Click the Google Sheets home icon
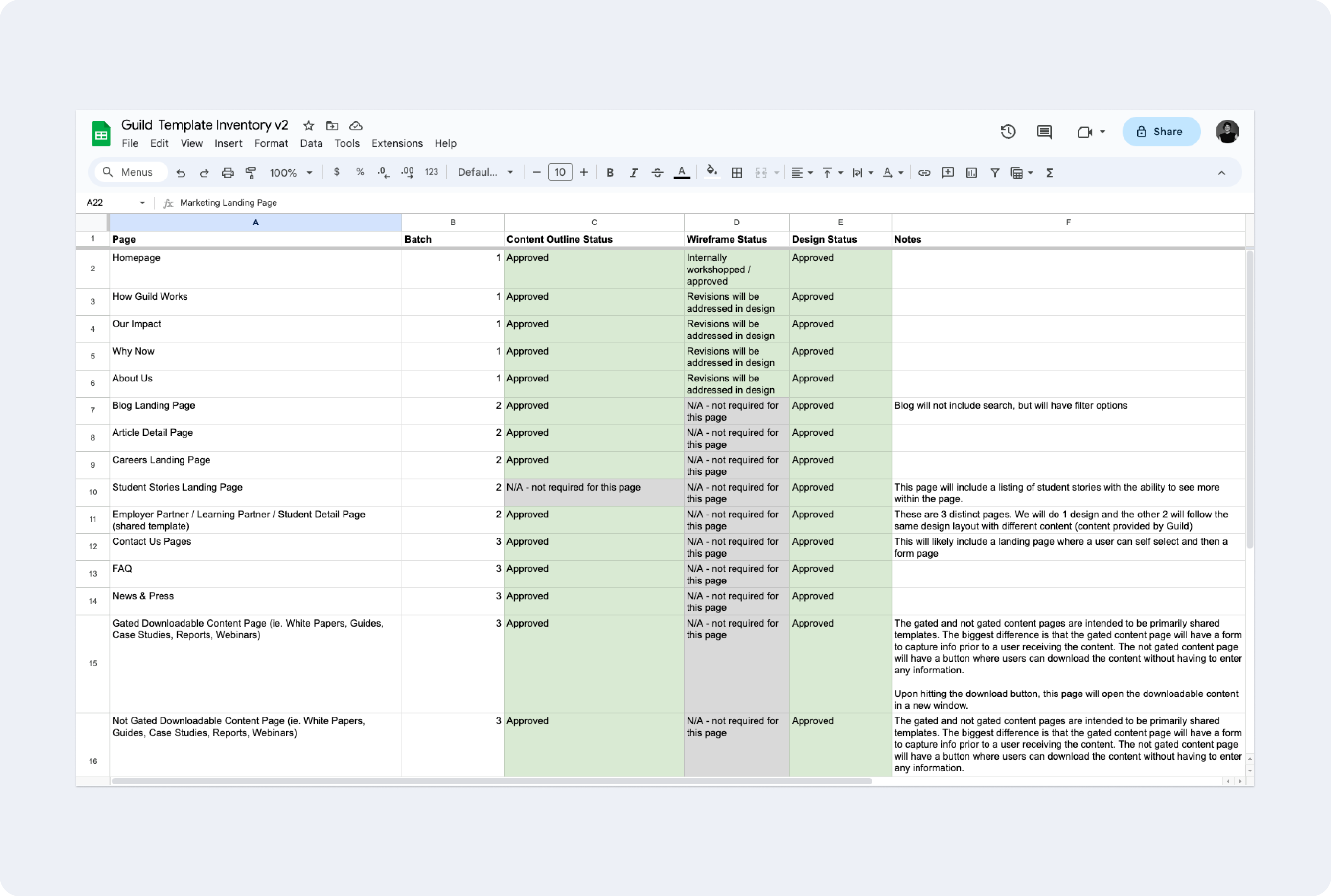 pos(101,134)
